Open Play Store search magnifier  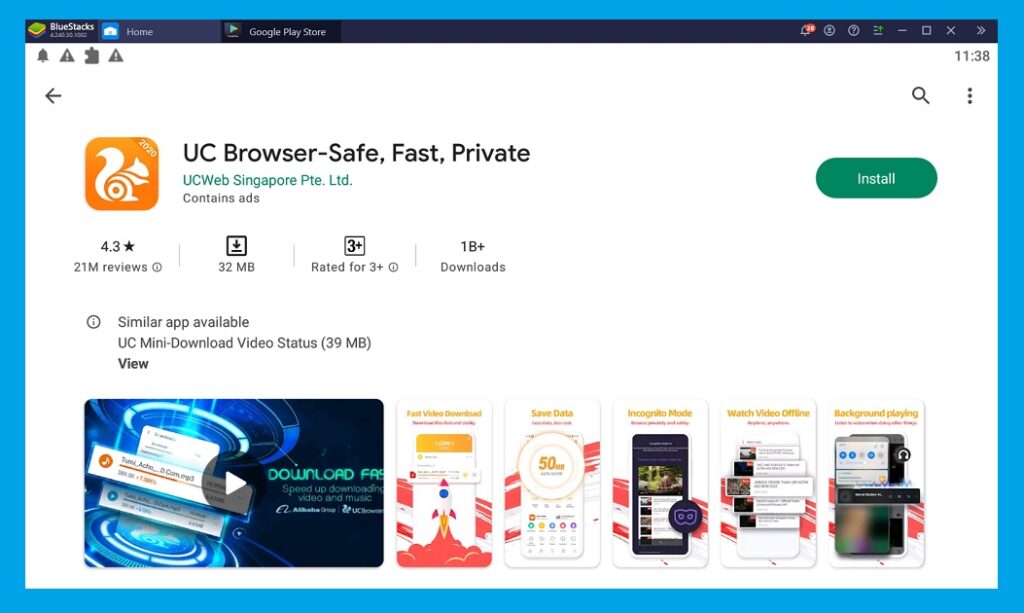pos(920,95)
